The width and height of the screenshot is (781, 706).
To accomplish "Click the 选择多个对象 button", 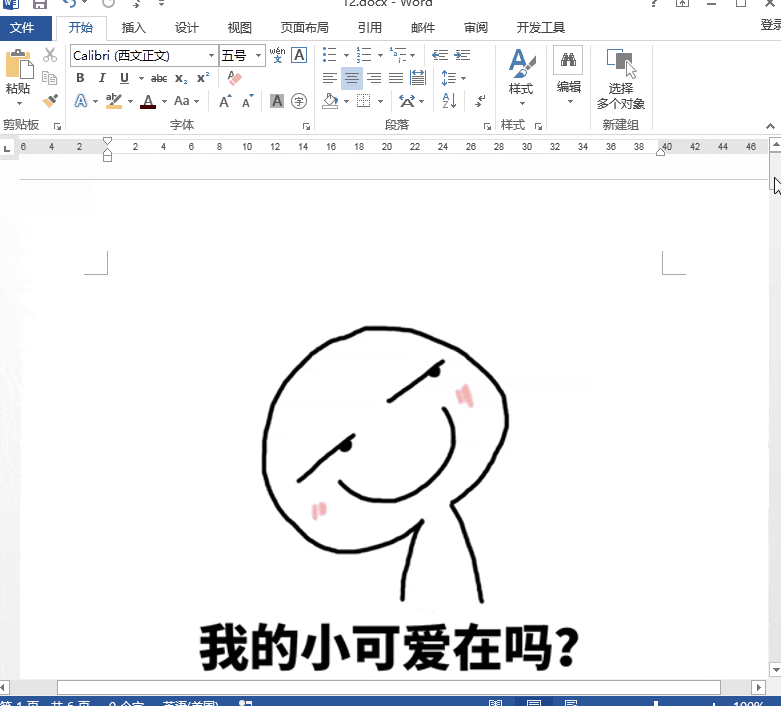I will [621, 79].
